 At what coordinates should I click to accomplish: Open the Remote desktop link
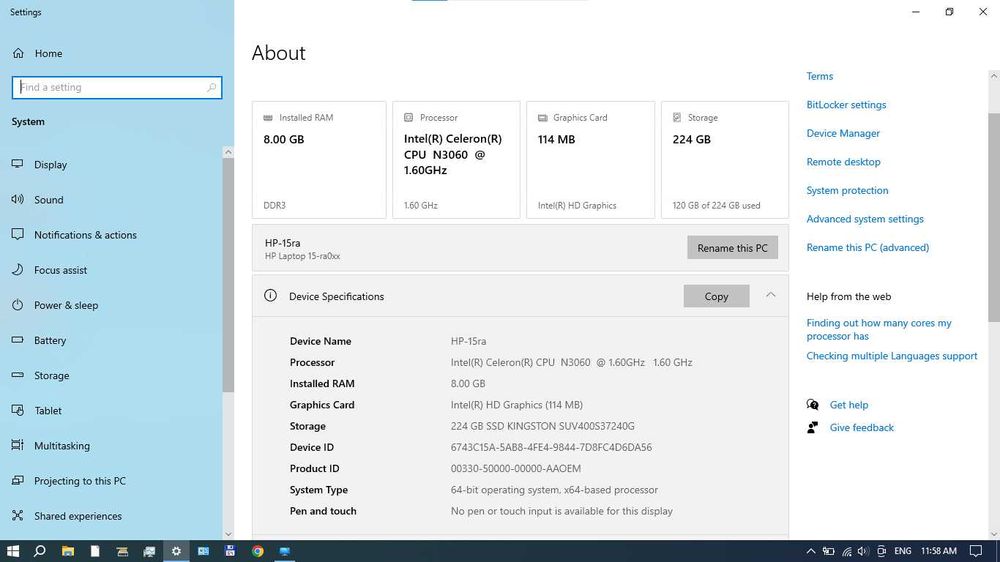coord(843,162)
